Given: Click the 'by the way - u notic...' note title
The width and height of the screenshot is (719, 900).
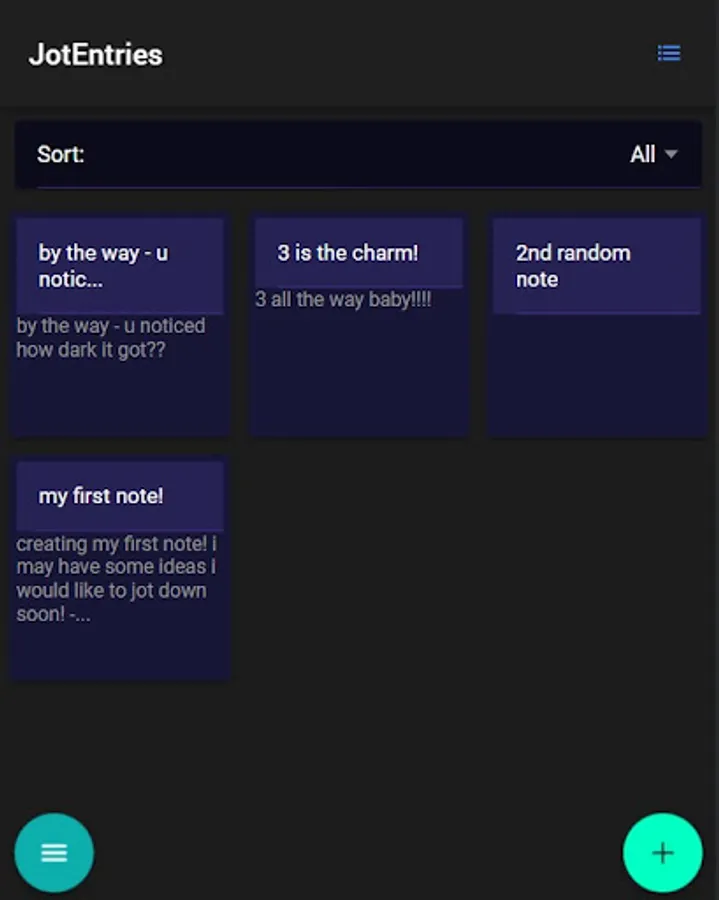Looking at the screenshot, I should pos(103,266).
